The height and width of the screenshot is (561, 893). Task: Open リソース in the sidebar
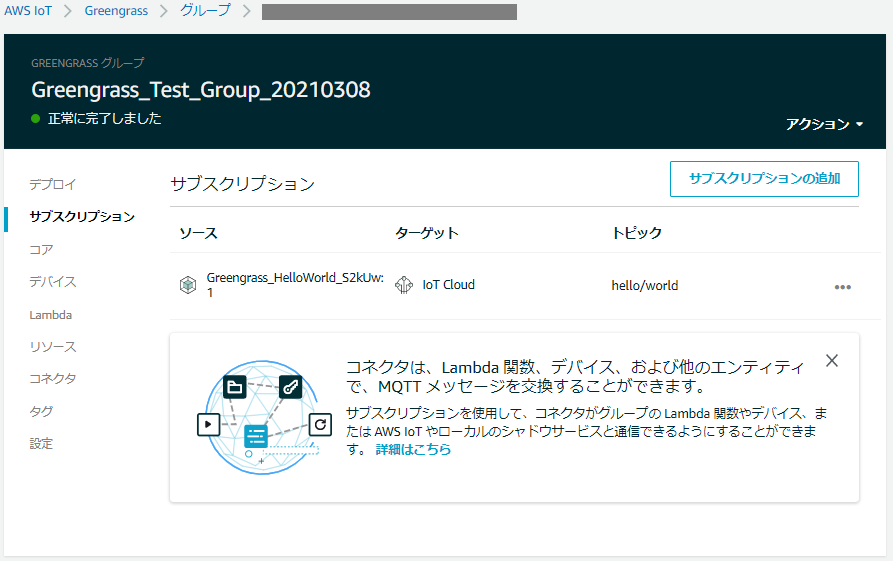coord(52,347)
